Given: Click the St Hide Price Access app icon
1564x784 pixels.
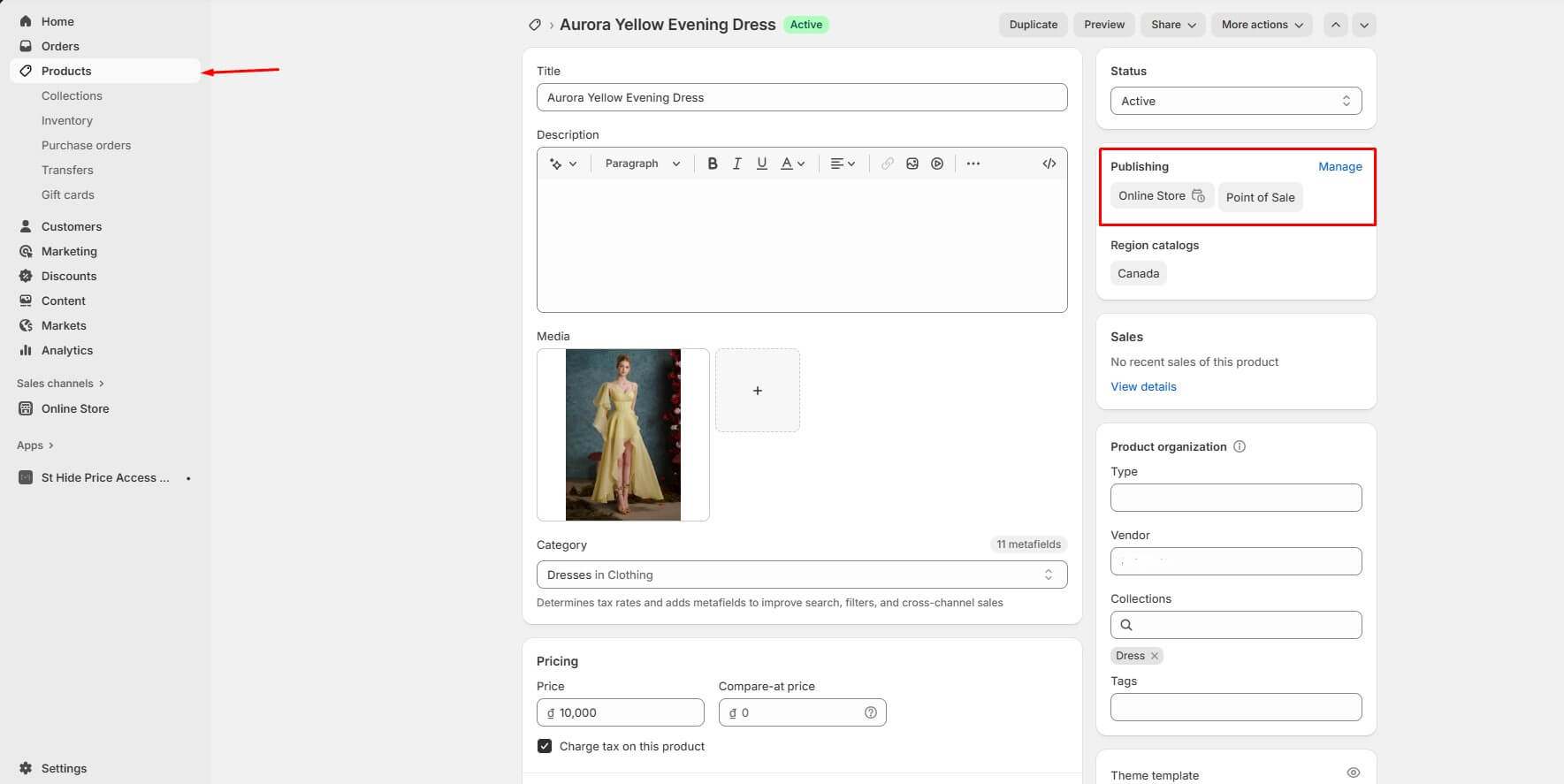Looking at the screenshot, I should coord(26,477).
